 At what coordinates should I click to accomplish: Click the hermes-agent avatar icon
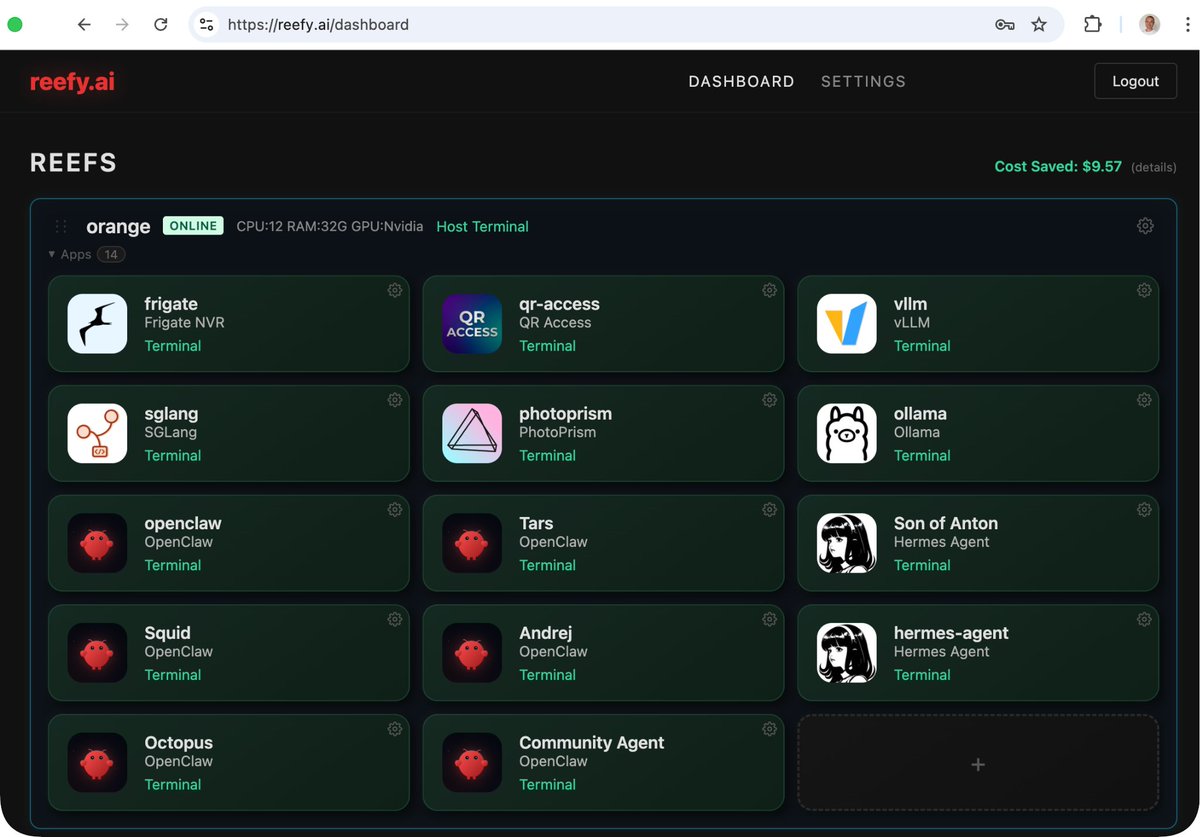[x=847, y=653]
